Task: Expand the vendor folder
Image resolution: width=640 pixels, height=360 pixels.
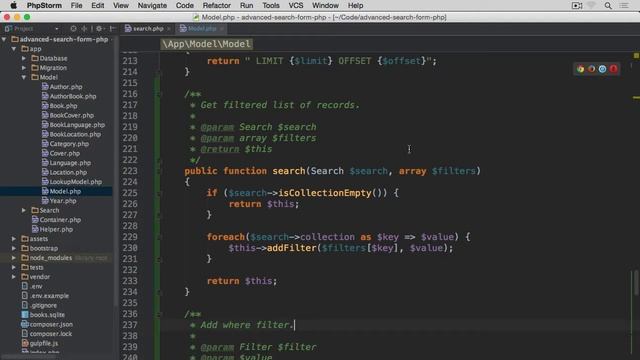Action: pyautogui.click(x=14, y=277)
